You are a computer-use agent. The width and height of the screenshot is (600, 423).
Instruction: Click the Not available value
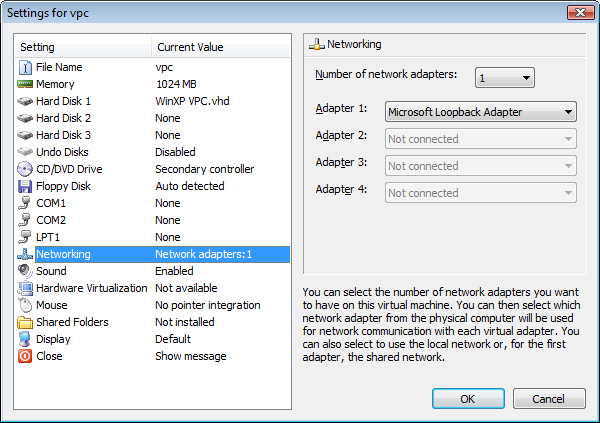(186, 288)
